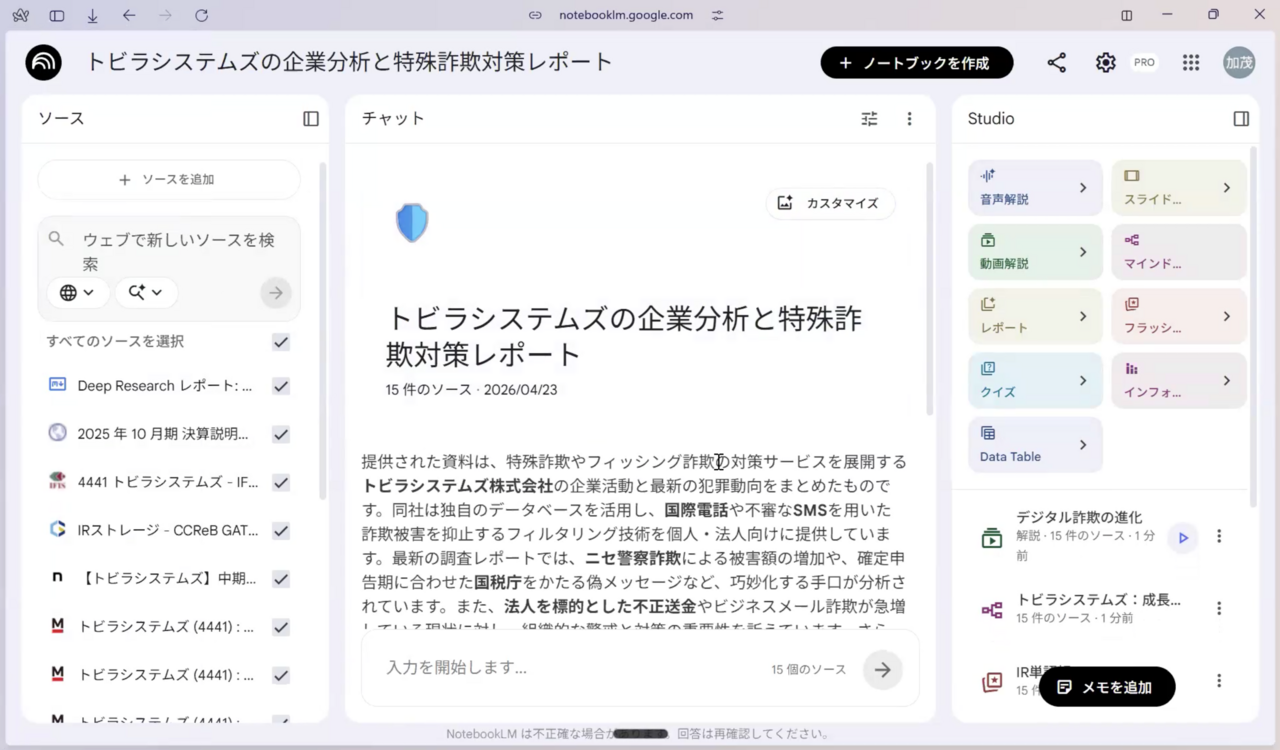Screen dimensions: 1280x750
Task: Go back with the browser back arrow
Action: 128,15
